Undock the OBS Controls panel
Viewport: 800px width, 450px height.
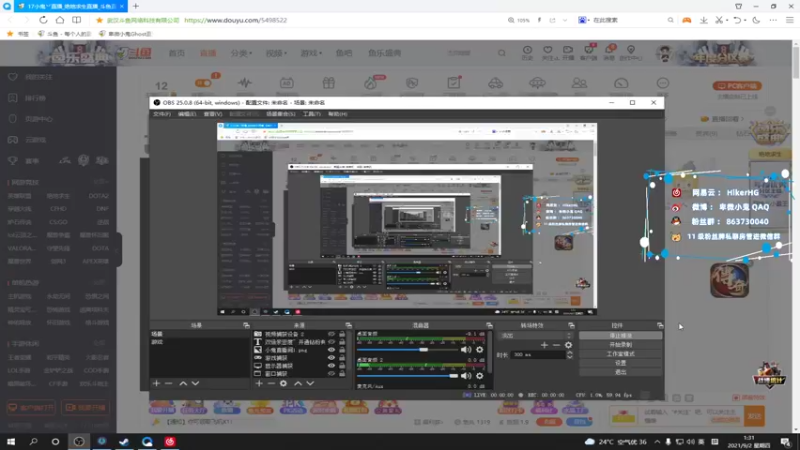[660, 325]
